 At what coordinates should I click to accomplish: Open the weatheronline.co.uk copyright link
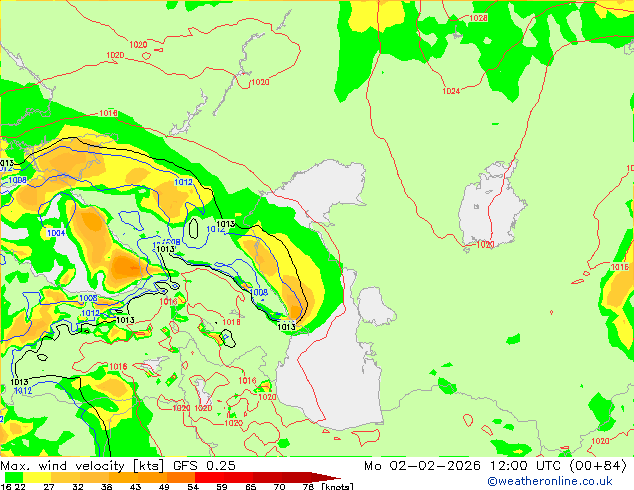549,481
